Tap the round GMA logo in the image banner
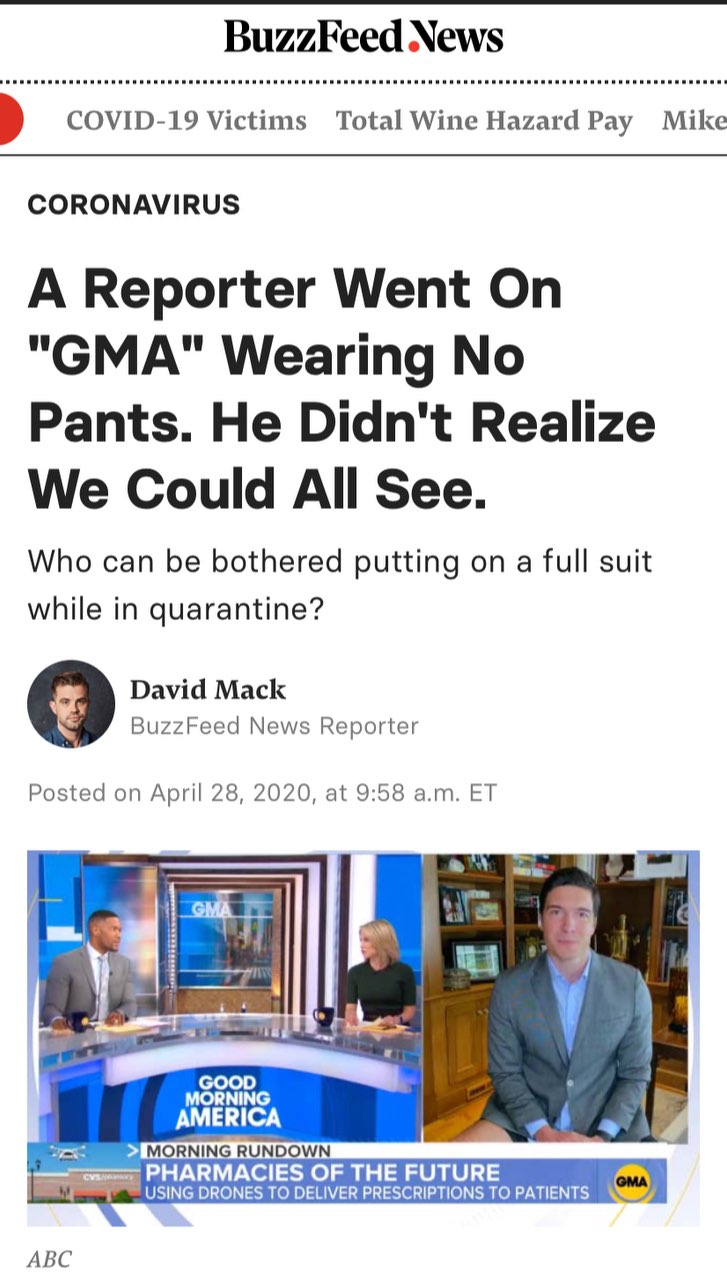The width and height of the screenshot is (727, 1280). click(632, 1183)
